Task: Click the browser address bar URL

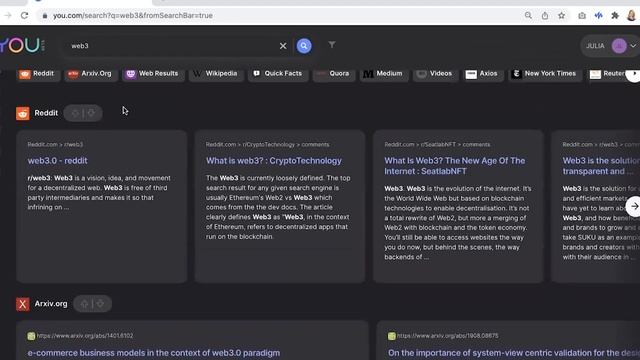Action: click(133, 16)
